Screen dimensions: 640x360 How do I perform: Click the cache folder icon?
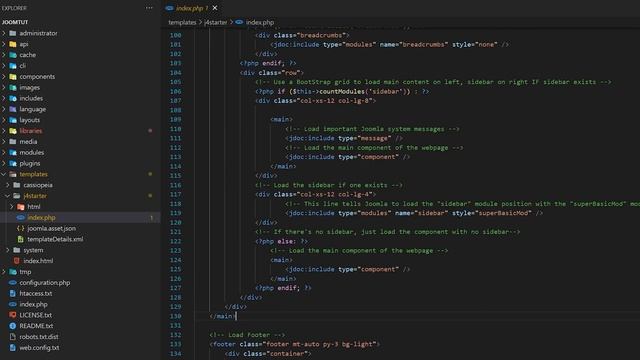click(13, 55)
